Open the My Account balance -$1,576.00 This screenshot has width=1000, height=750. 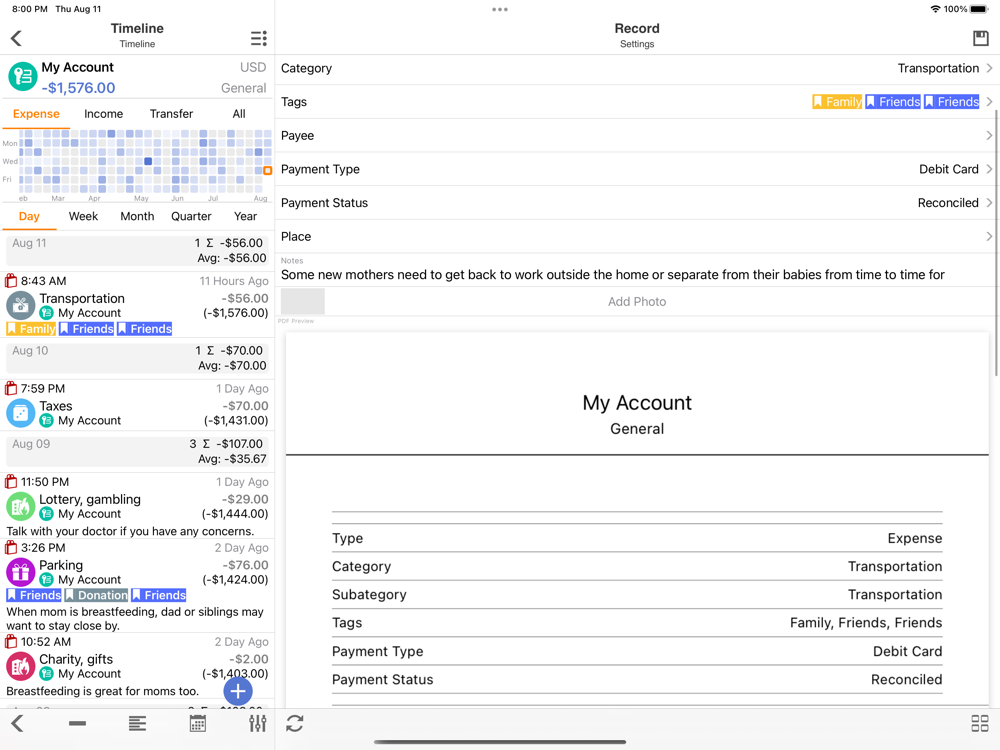[x=78, y=88]
